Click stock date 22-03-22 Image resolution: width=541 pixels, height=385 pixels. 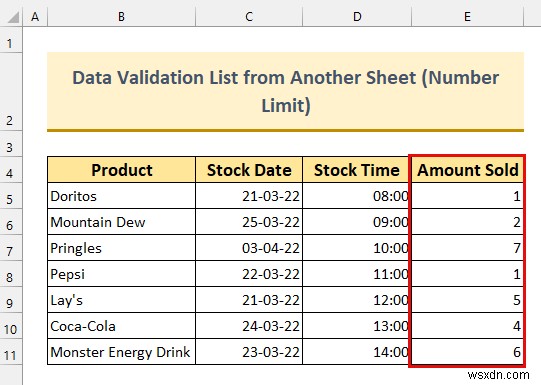[x=249, y=274]
